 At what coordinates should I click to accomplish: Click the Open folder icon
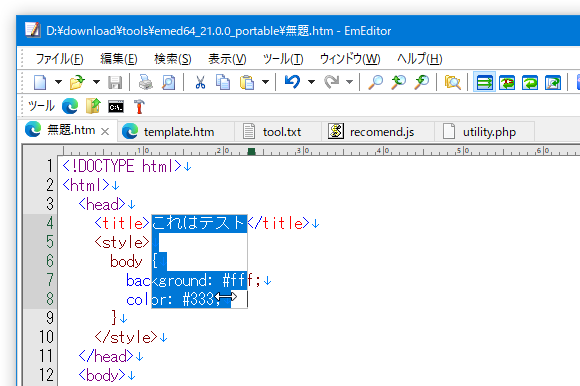[77, 82]
